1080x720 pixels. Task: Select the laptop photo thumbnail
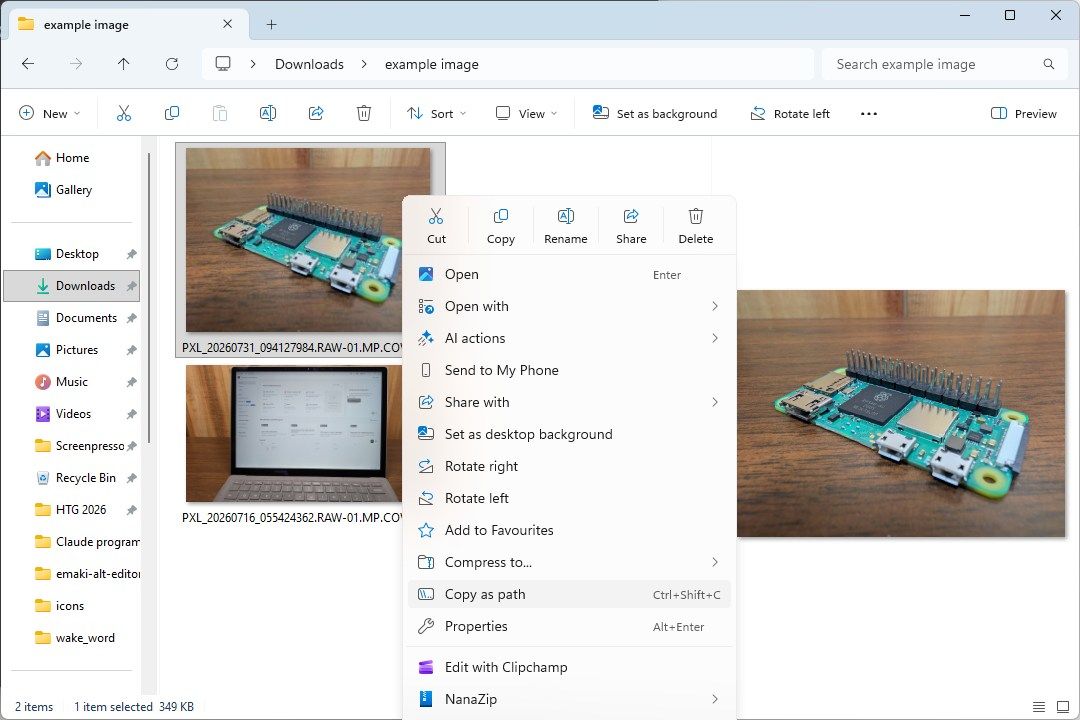(294, 433)
